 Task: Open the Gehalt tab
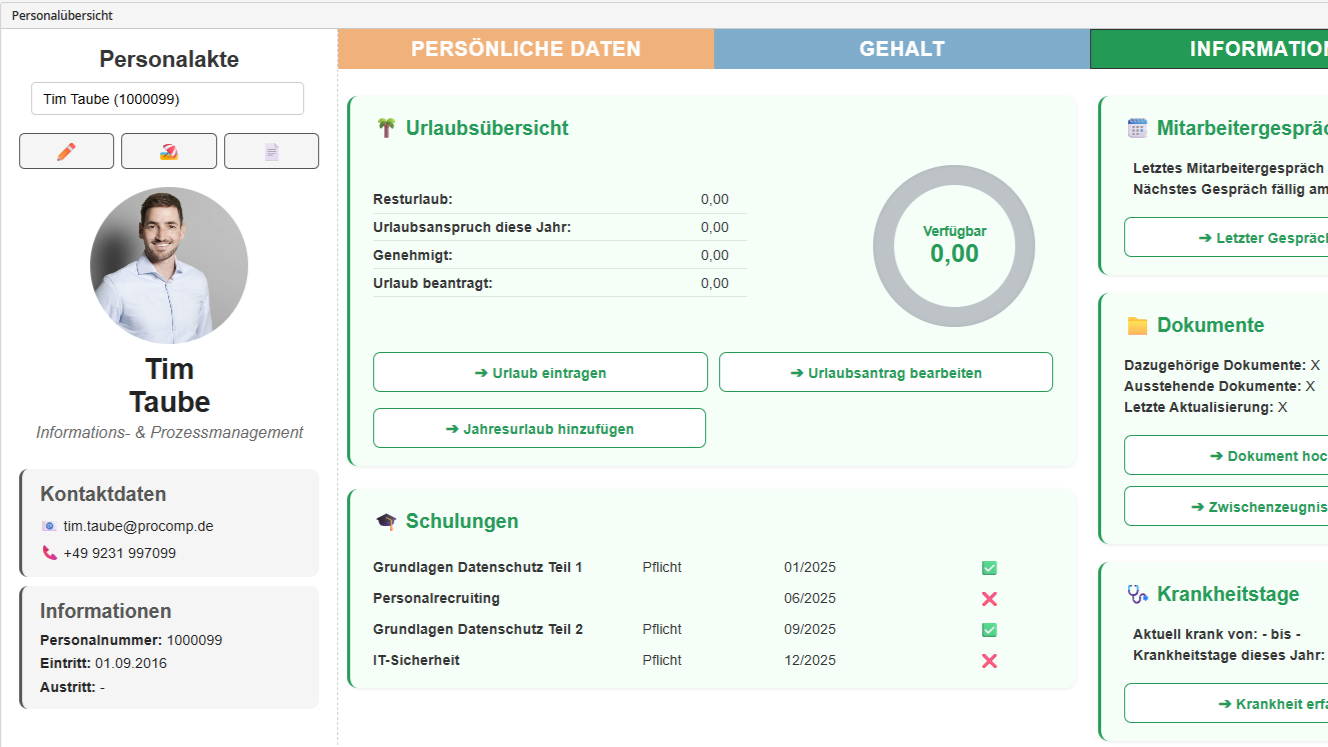pyautogui.click(x=902, y=49)
